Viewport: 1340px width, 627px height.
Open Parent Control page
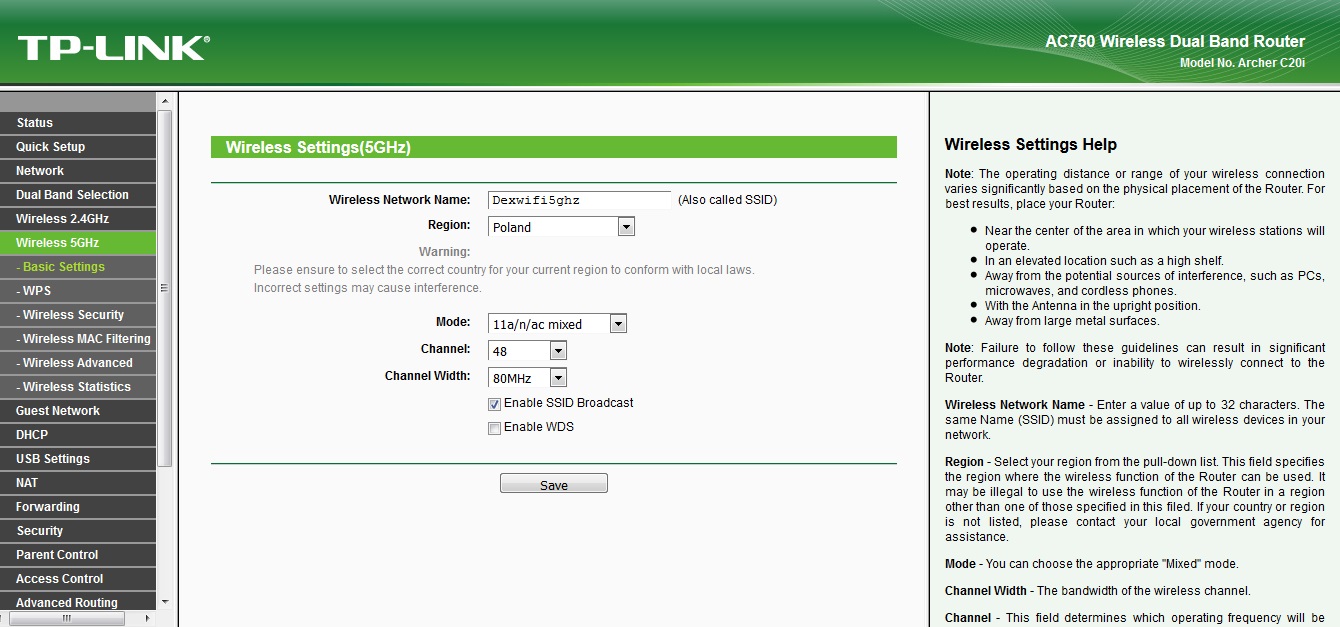[x=78, y=554]
